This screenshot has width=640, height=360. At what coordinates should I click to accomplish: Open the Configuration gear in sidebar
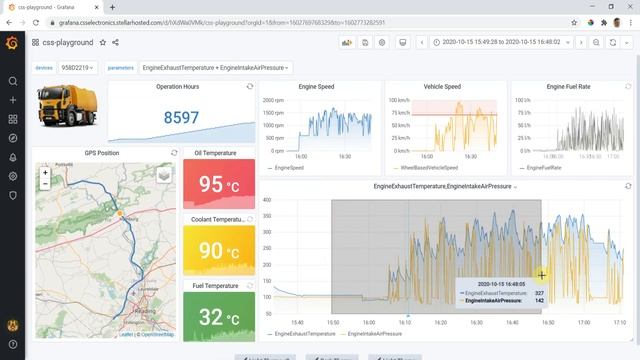click(x=13, y=176)
